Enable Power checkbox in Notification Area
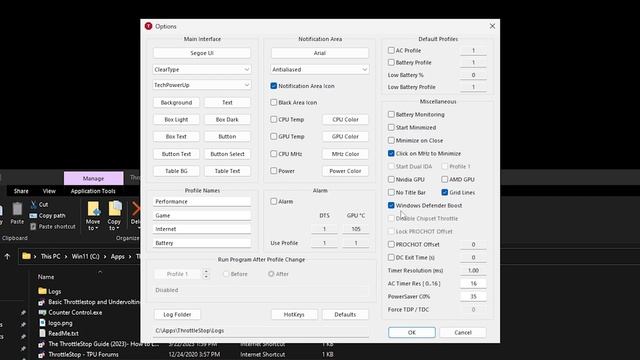 273,171
